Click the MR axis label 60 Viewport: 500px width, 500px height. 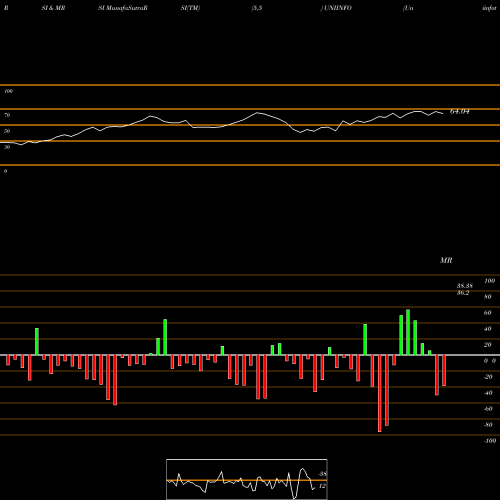coord(488,313)
